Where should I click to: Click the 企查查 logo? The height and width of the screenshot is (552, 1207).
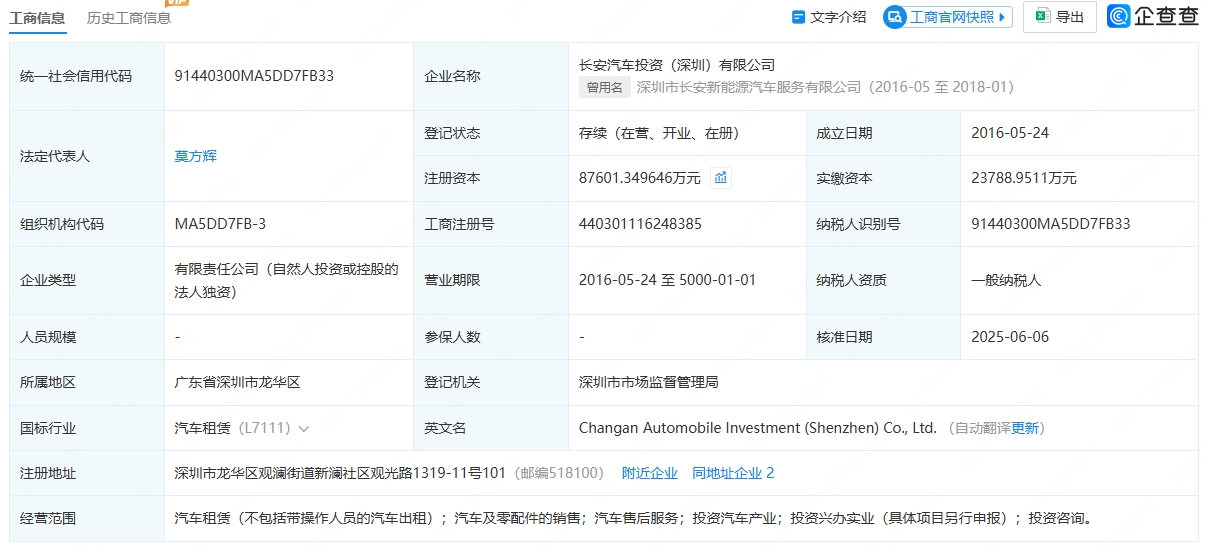point(1153,16)
